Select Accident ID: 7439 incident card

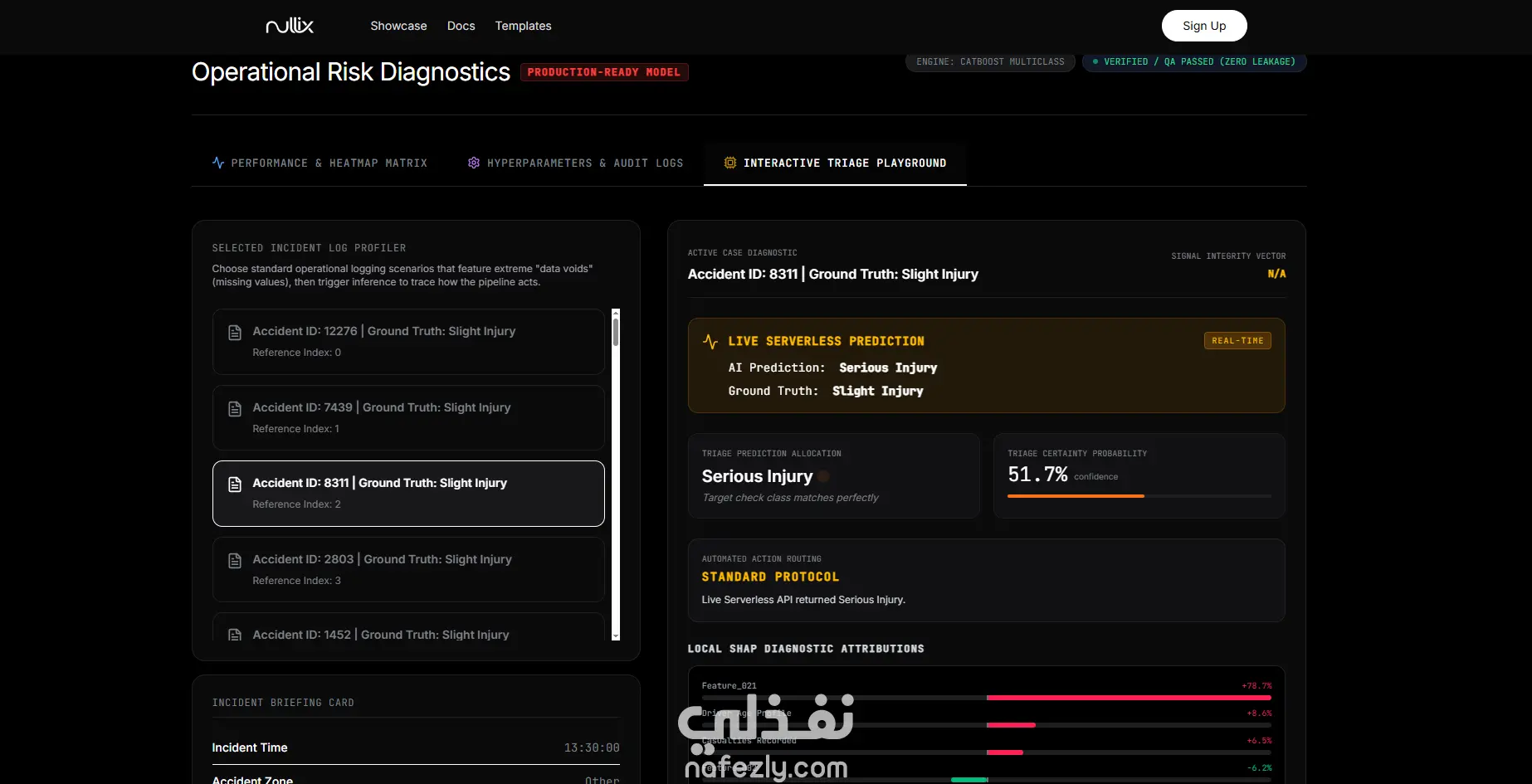click(x=408, y=417)
